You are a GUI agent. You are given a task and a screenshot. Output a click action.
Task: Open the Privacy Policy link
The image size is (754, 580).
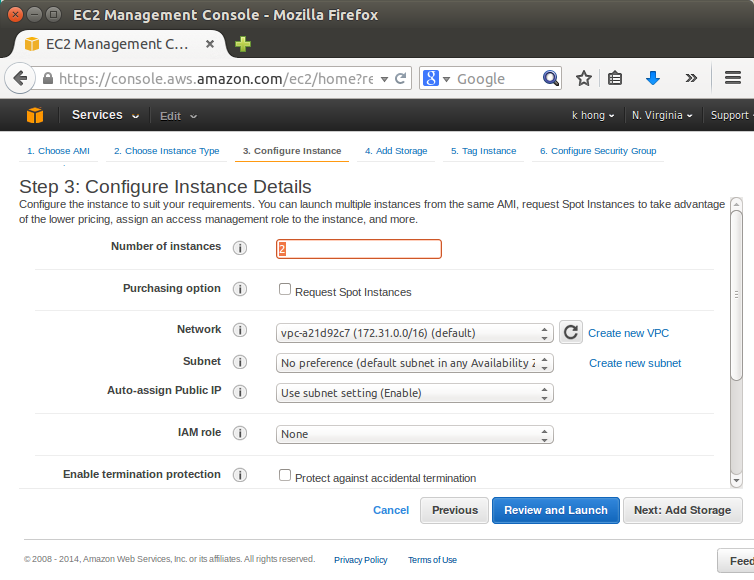tap(361, 560)
